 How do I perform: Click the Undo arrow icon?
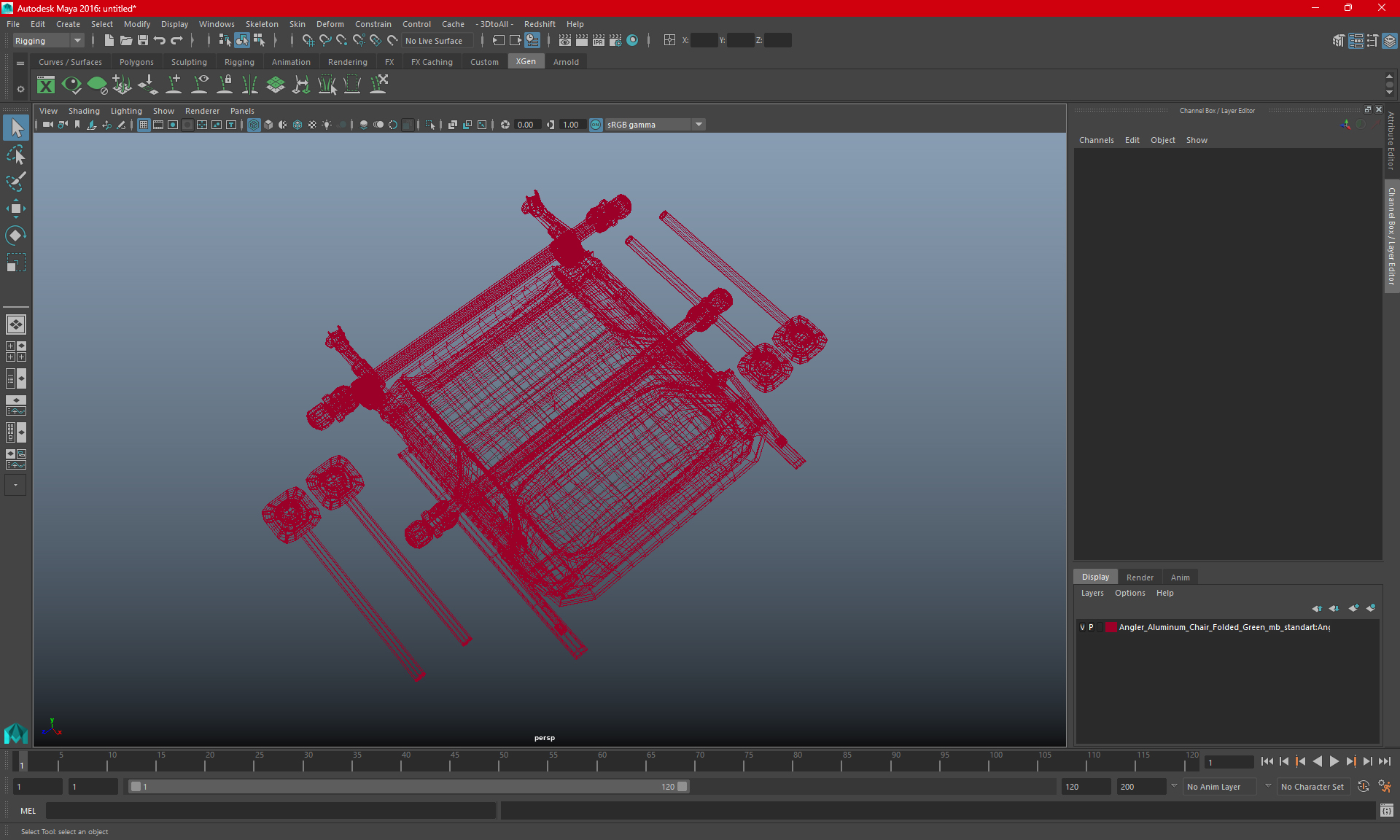[x=160, y=41]
